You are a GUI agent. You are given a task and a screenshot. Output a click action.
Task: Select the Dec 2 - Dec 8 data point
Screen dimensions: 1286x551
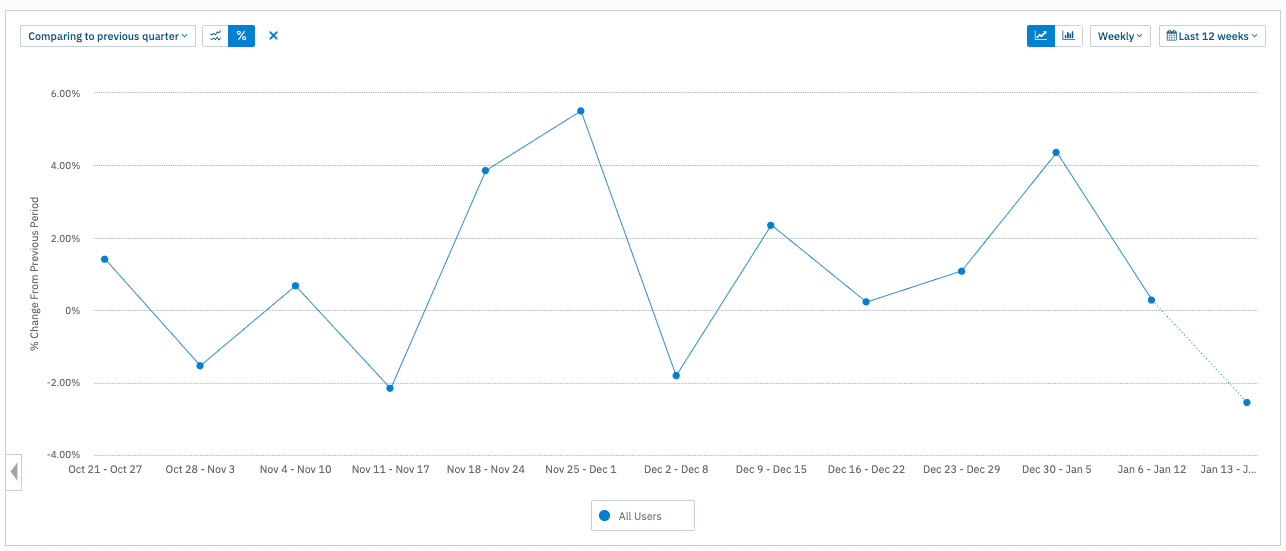pyautogui.click(x=676, y=376)
